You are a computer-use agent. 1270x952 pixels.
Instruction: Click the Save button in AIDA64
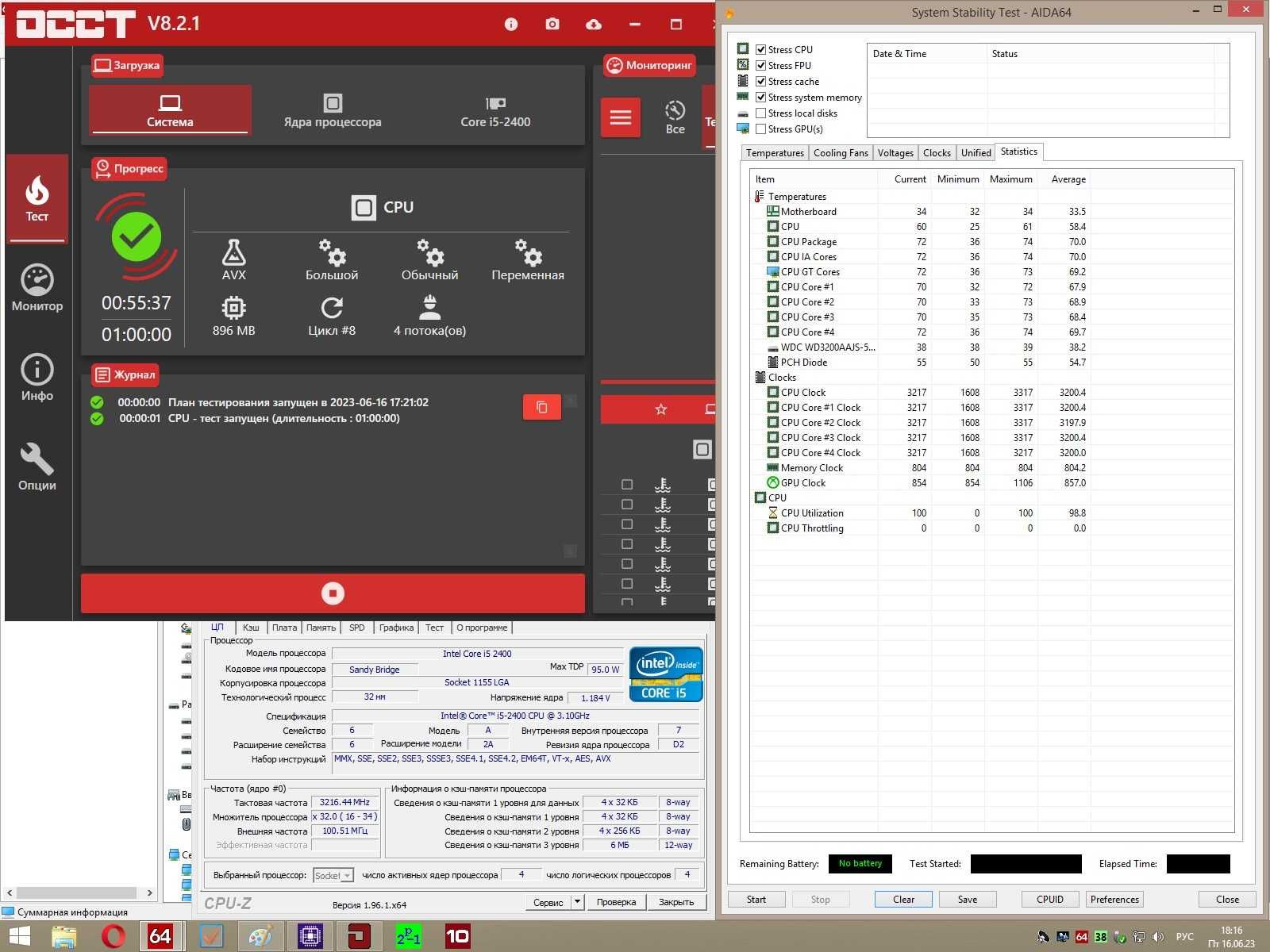click(x=968, y=899)
